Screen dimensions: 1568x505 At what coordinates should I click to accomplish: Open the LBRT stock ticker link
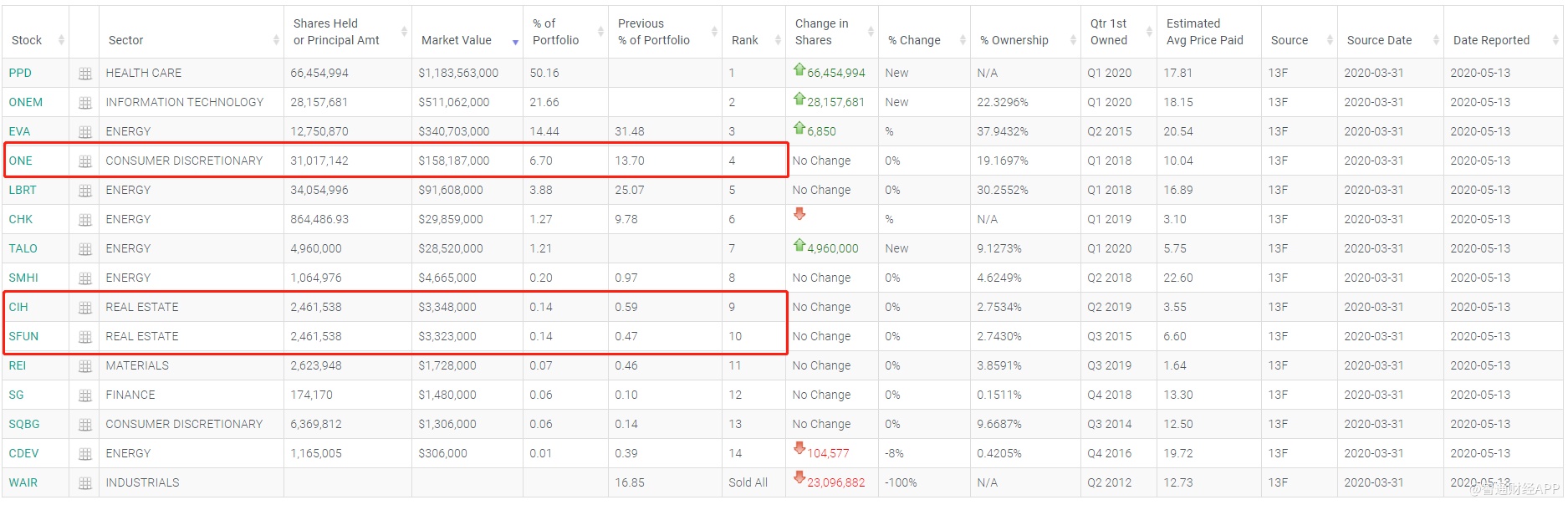(x=23, y=191)
